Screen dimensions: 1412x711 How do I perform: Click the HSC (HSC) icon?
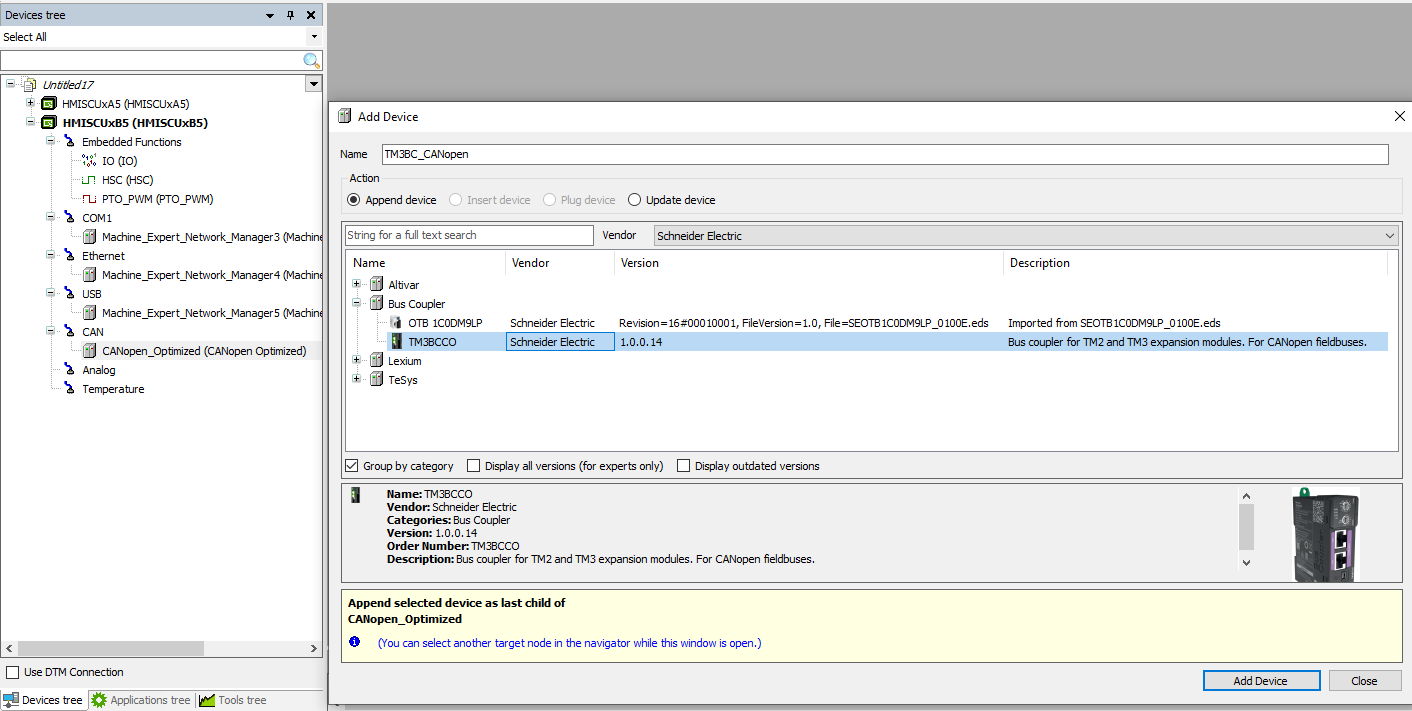pos(89,180)
